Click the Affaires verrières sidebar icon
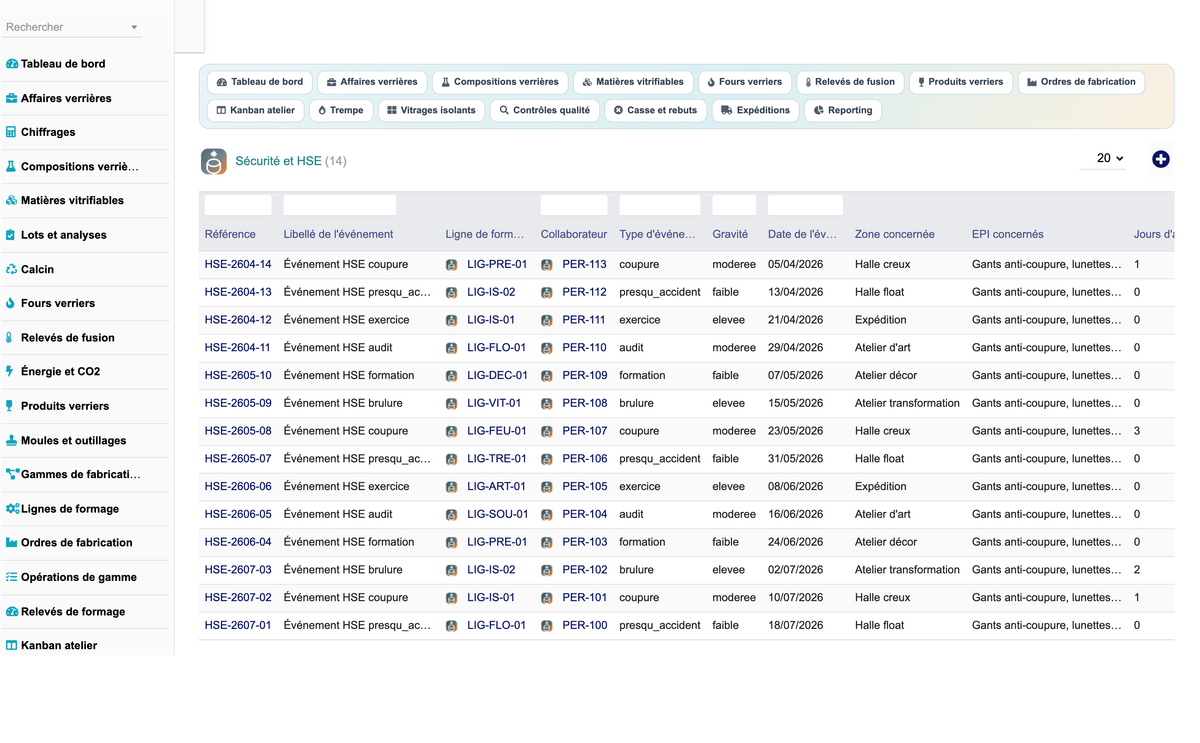 click(12, 98)
